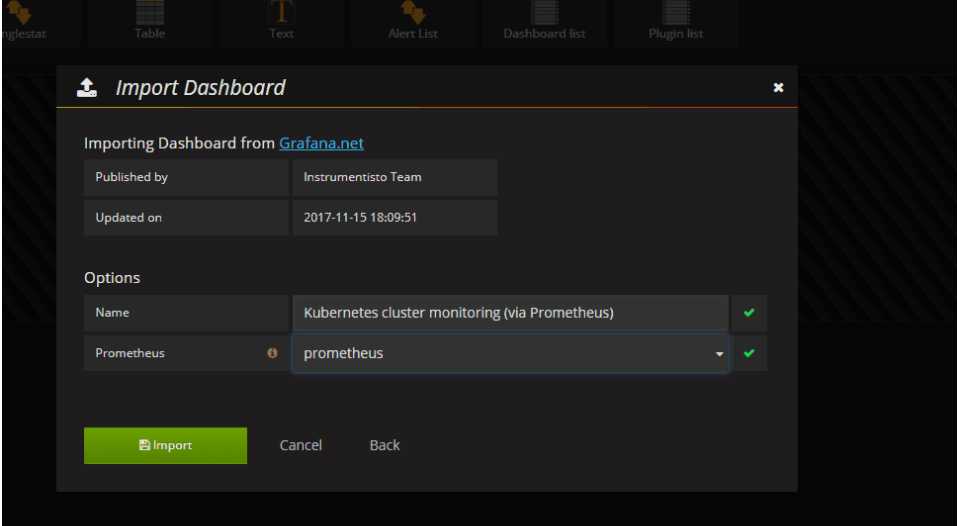Click the upload icon in dialog header
The height and width of the screenshot is (526, 958).
coord(87,87)
